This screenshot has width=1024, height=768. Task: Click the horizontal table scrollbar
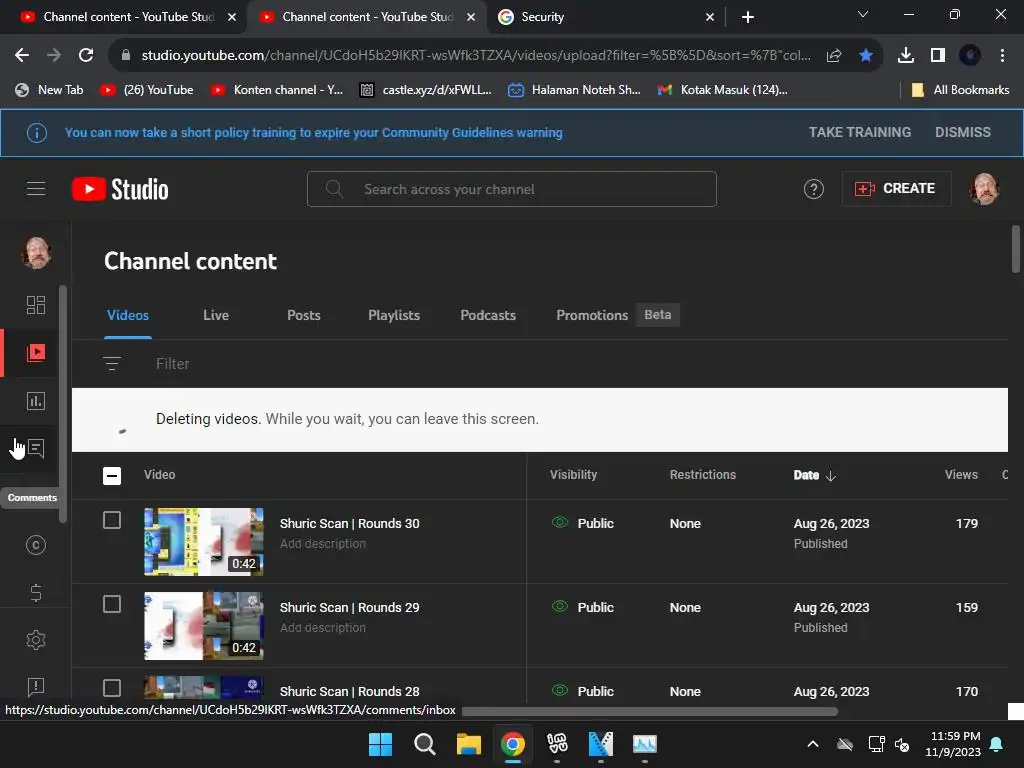pyautogui.click(x=649, y=711)
